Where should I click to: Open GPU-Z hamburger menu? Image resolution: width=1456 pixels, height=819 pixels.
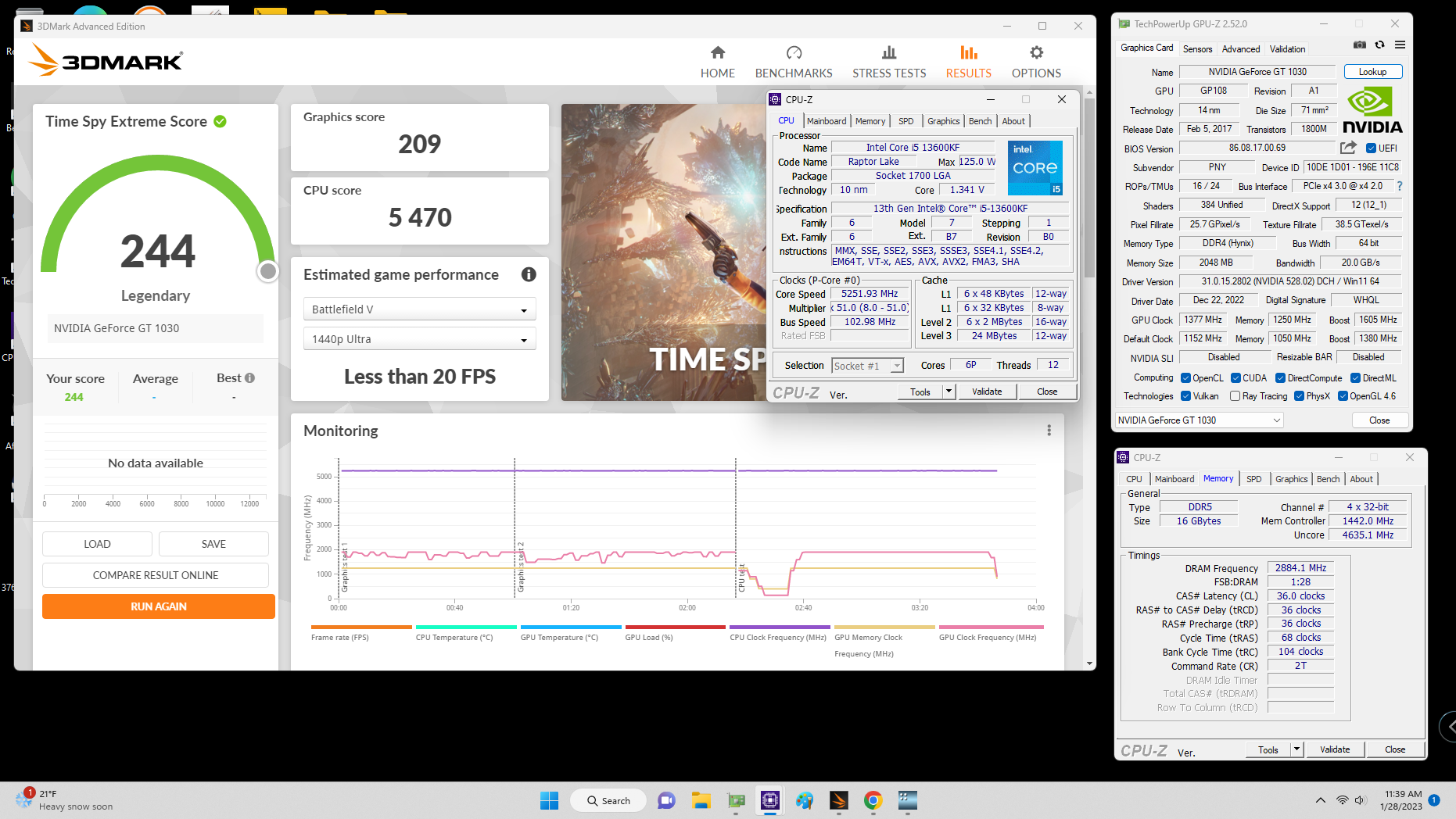point(1400,45)
